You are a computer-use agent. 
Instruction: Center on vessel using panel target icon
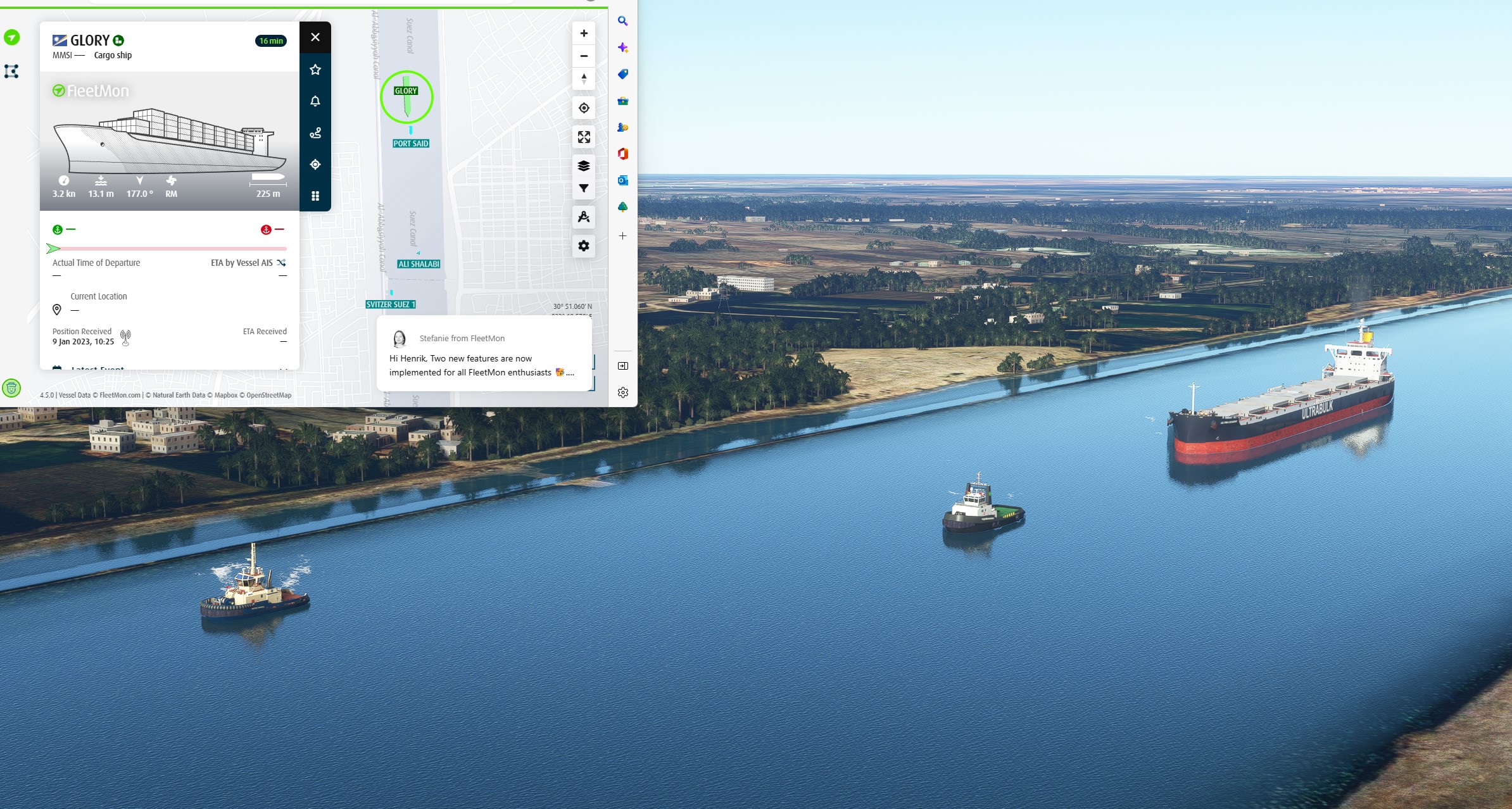pos(315,165)
